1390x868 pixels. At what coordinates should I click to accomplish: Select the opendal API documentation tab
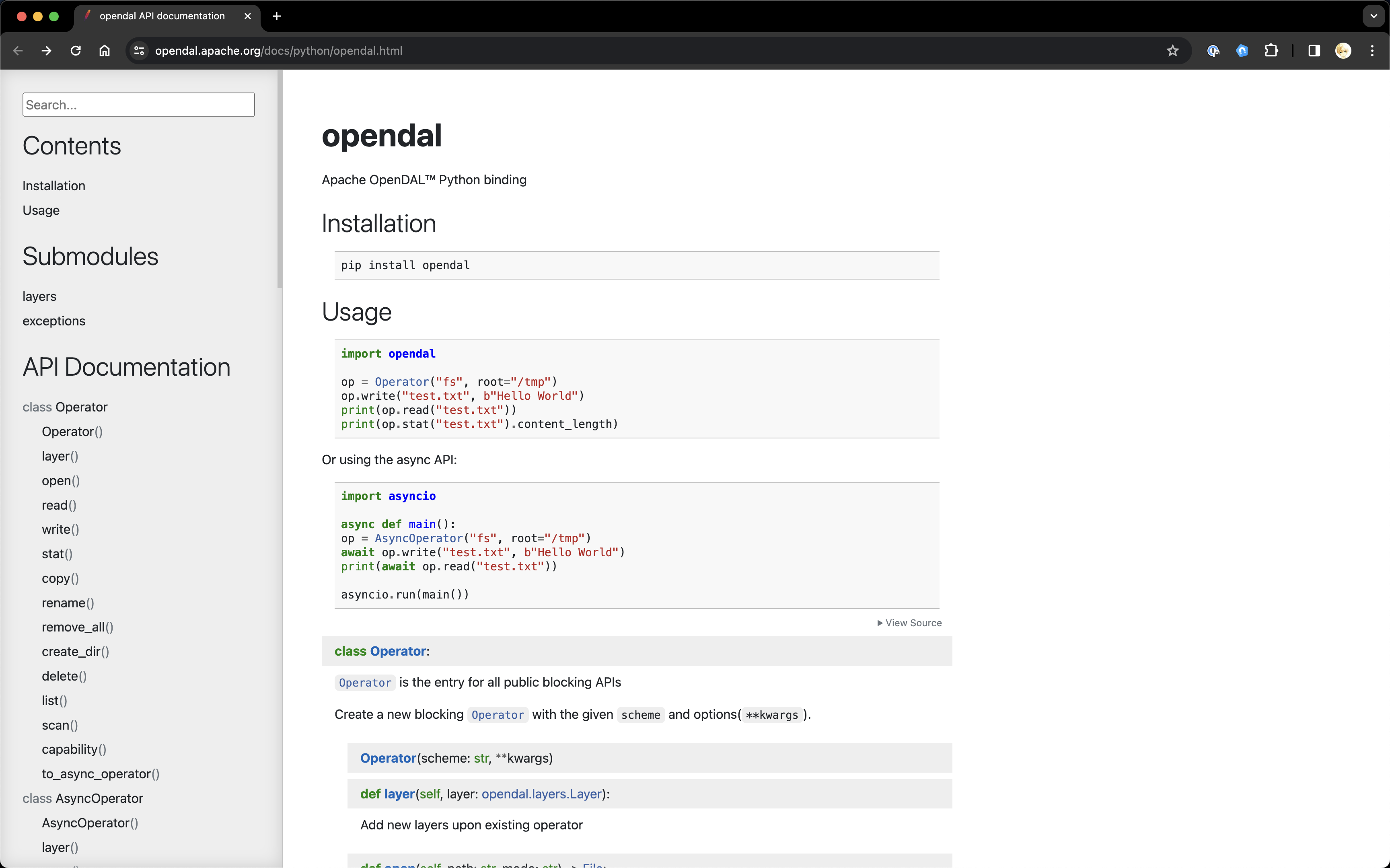[x=167, y=16]
